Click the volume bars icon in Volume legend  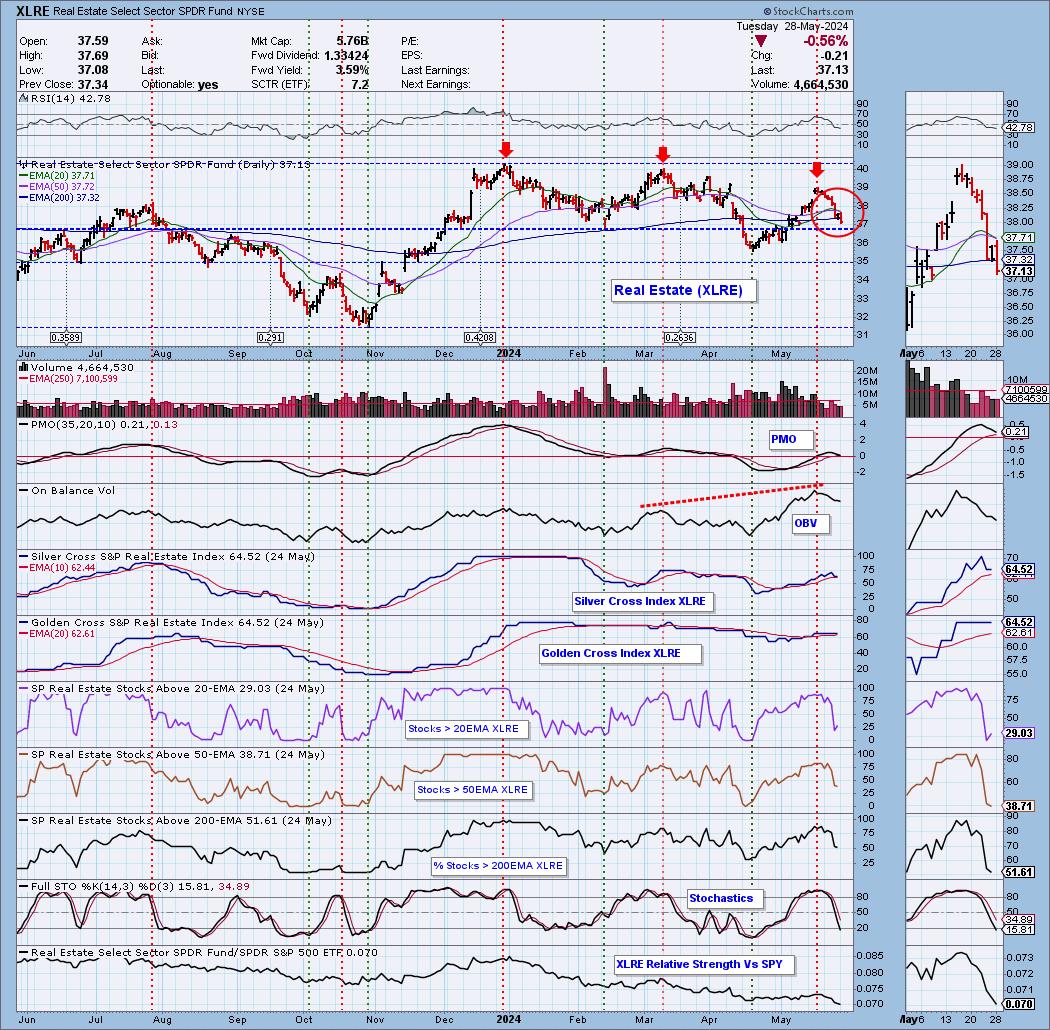pos(23,367)
